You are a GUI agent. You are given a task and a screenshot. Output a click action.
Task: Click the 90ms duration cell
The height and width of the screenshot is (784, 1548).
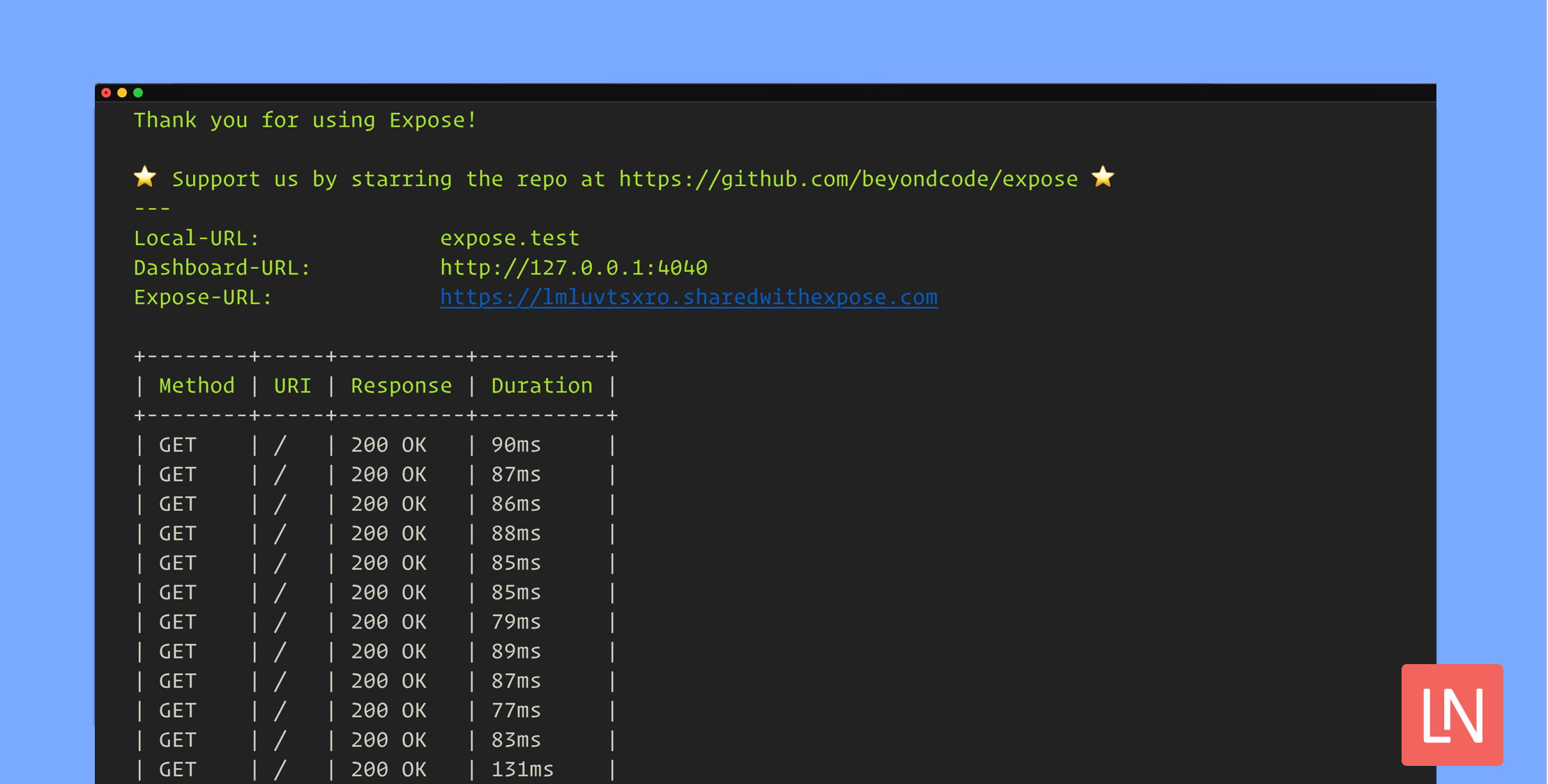pos(516,445)
